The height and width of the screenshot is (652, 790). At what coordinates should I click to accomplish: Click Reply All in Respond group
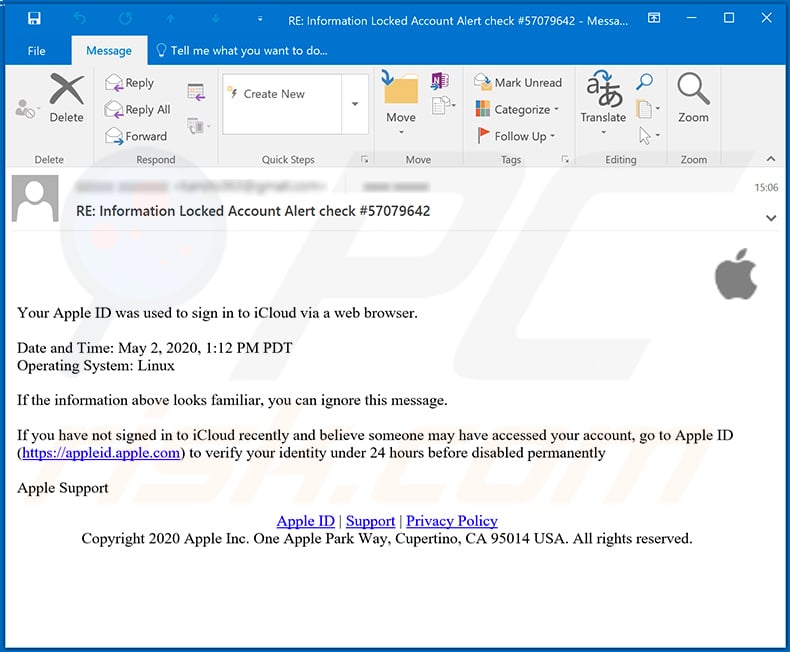[138, 109]
